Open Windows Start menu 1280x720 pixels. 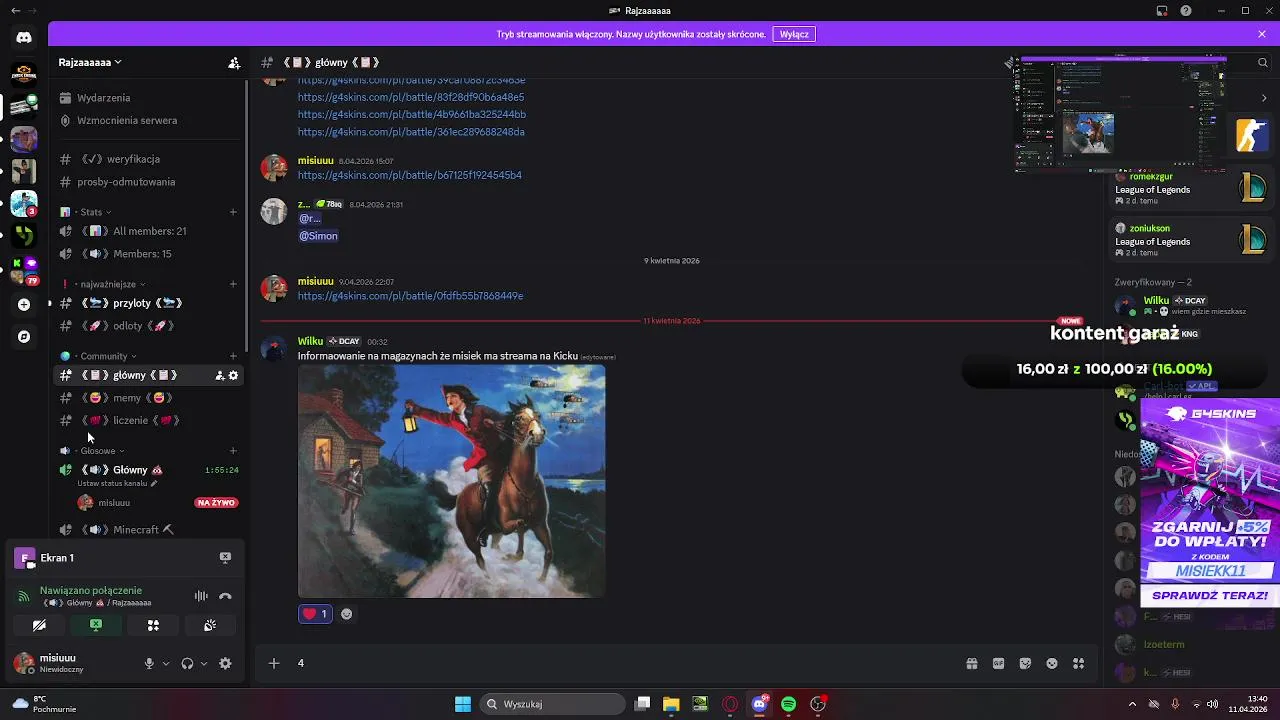(x=463, y=704)
